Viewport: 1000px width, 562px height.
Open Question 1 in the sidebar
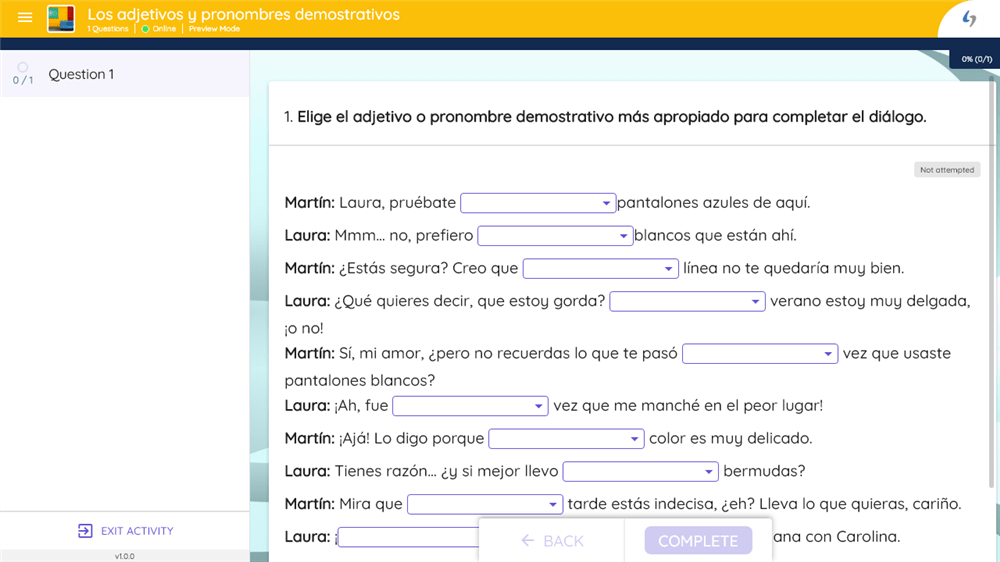124,74
